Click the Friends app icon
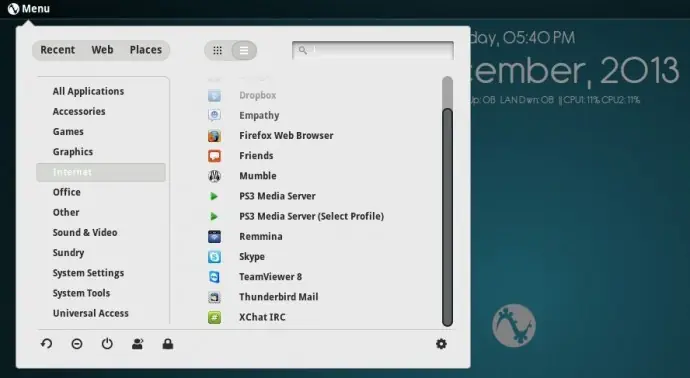 [214, 156]
